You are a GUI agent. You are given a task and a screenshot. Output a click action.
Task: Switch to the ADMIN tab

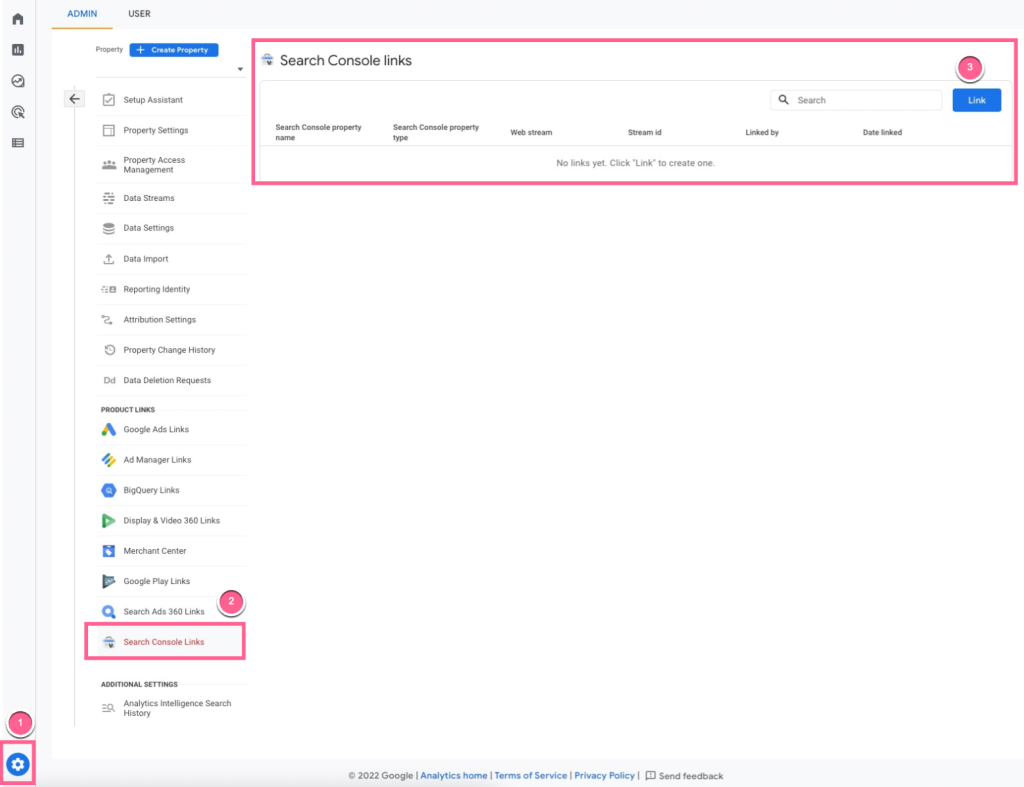(82, 14)
